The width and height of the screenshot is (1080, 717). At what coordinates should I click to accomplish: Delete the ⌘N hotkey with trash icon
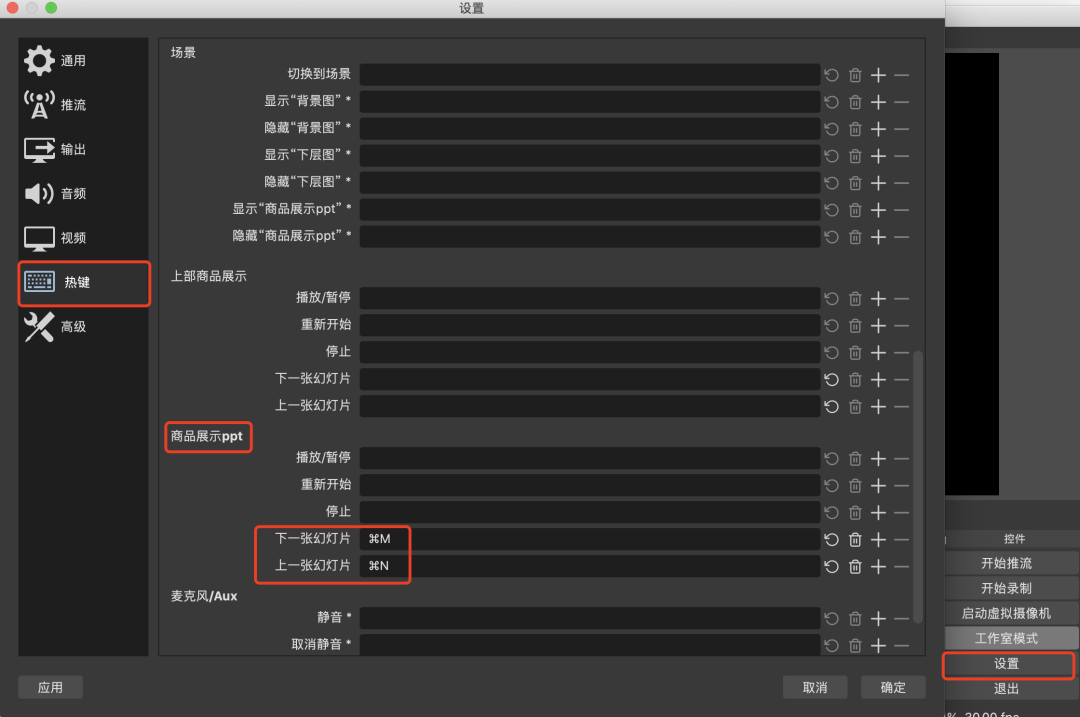tap(855, 567)
